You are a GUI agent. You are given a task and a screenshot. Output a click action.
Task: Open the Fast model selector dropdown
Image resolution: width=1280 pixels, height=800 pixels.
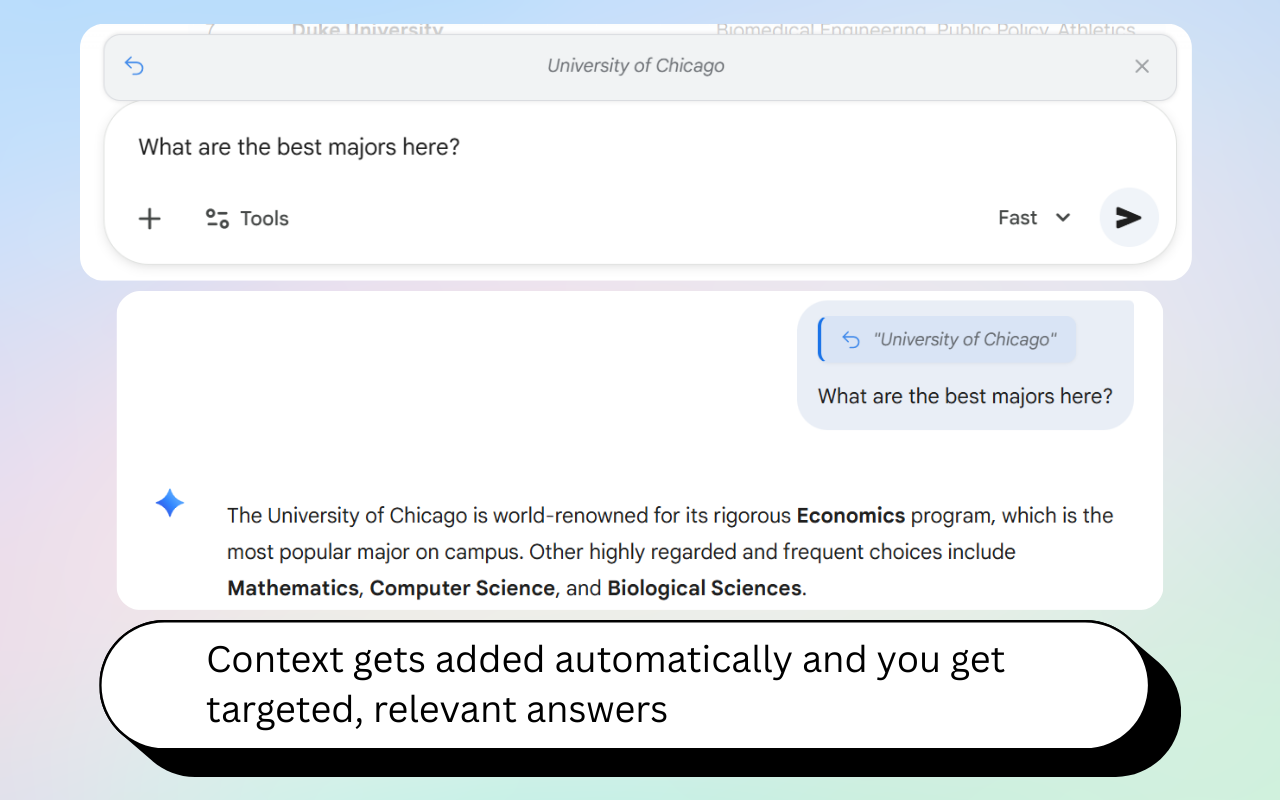point(1033,217)
